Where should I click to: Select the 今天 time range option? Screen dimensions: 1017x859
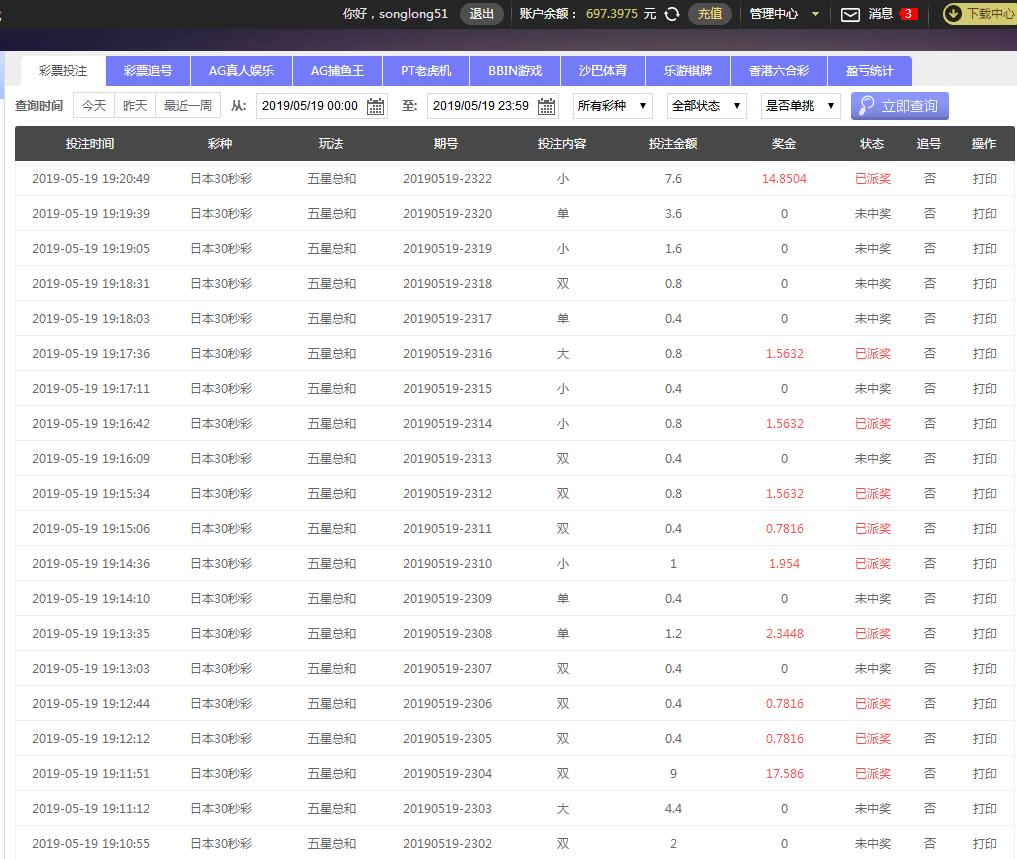click(x=93, y=106)
